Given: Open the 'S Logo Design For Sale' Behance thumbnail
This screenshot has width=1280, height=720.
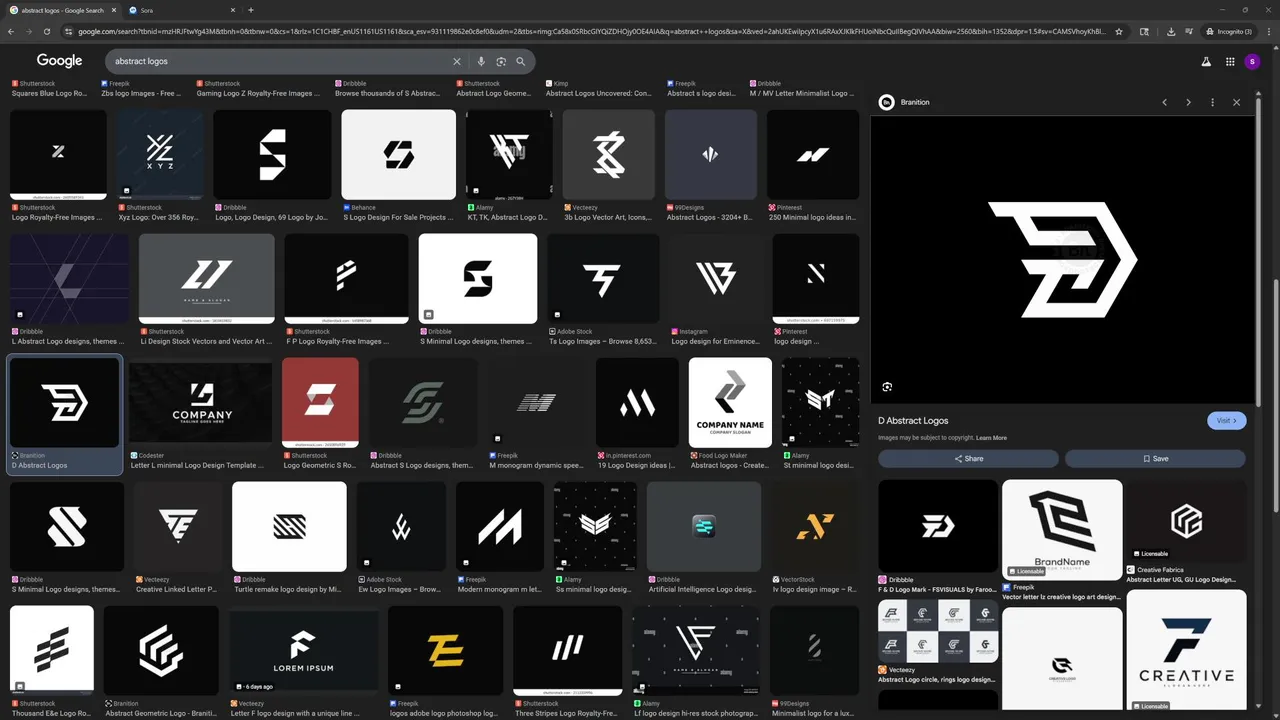Looking at the screenshot, I should 398,154.
